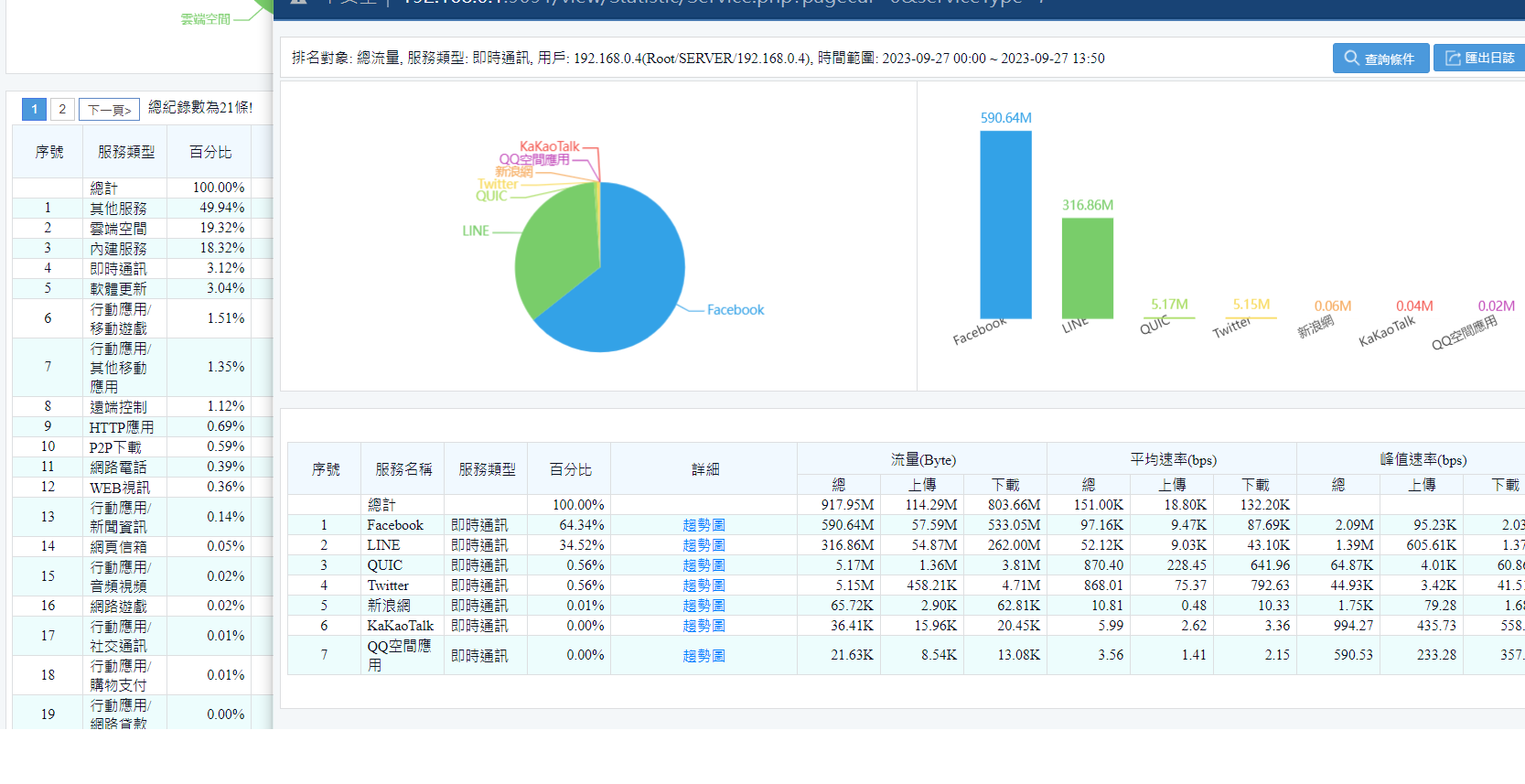1525x784 pixels.
Task: Click the QUIC bar labeled 5.17M
Action: click(1169, 317)
